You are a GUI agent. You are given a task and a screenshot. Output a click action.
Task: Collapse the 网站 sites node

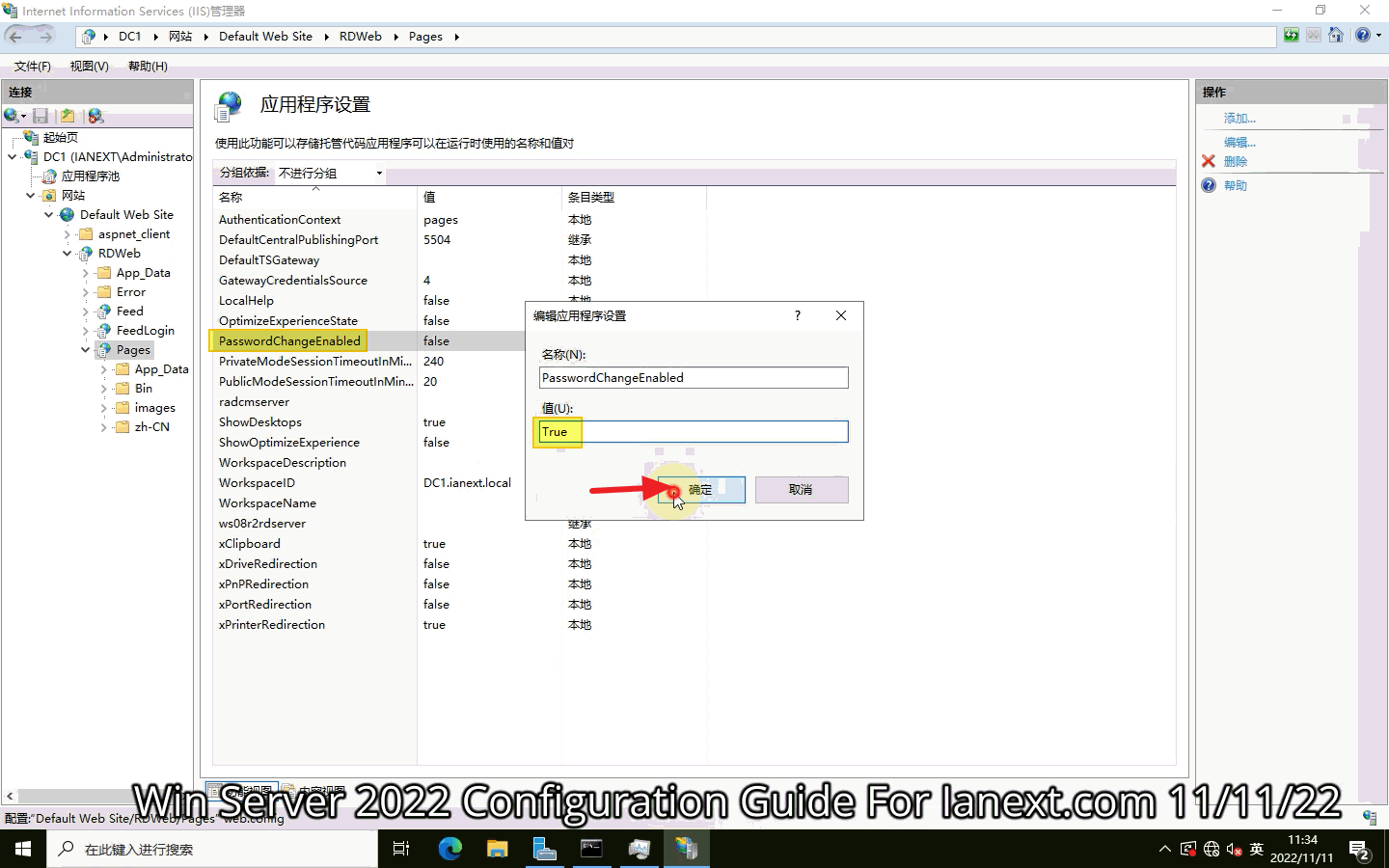[x=30, y=195]
